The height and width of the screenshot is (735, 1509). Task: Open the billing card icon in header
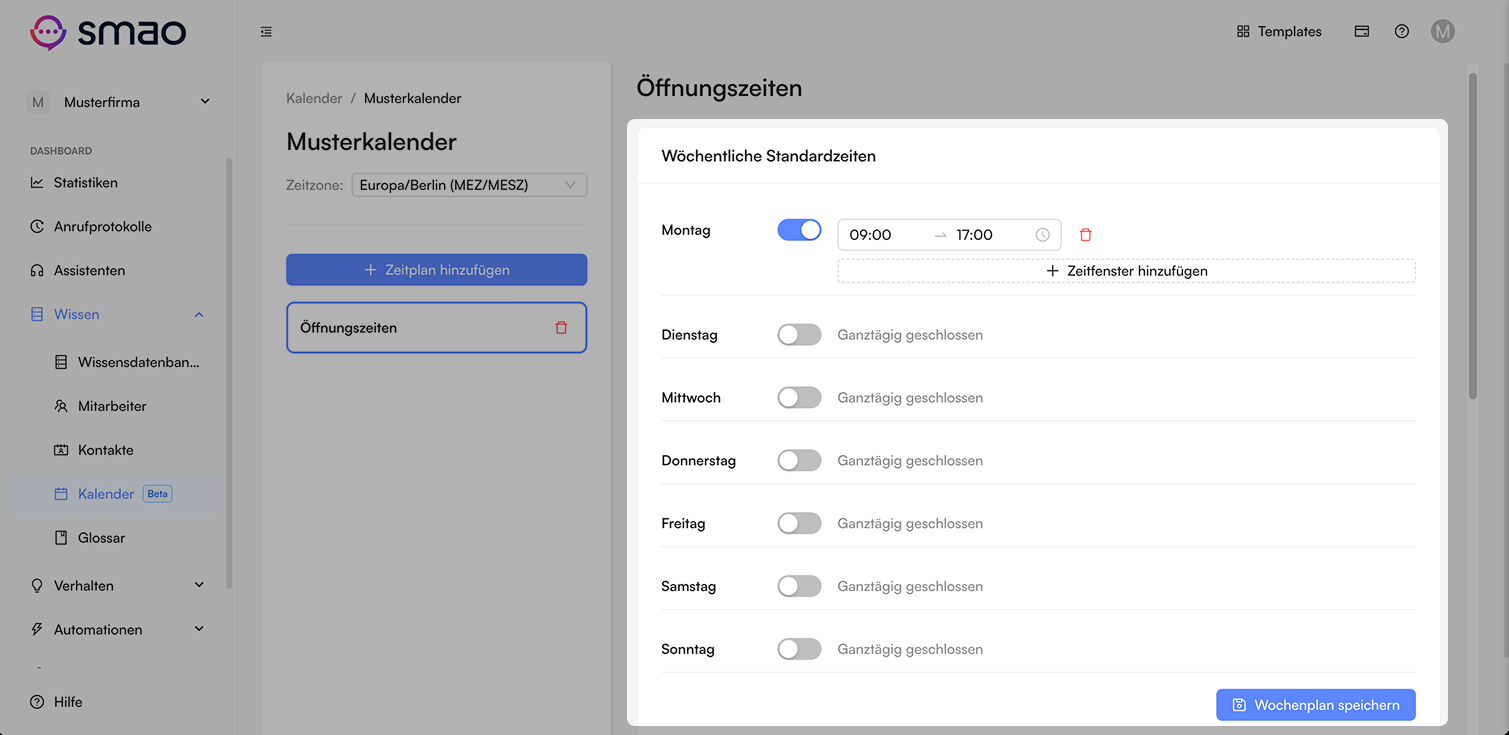tap(1362, 31)
